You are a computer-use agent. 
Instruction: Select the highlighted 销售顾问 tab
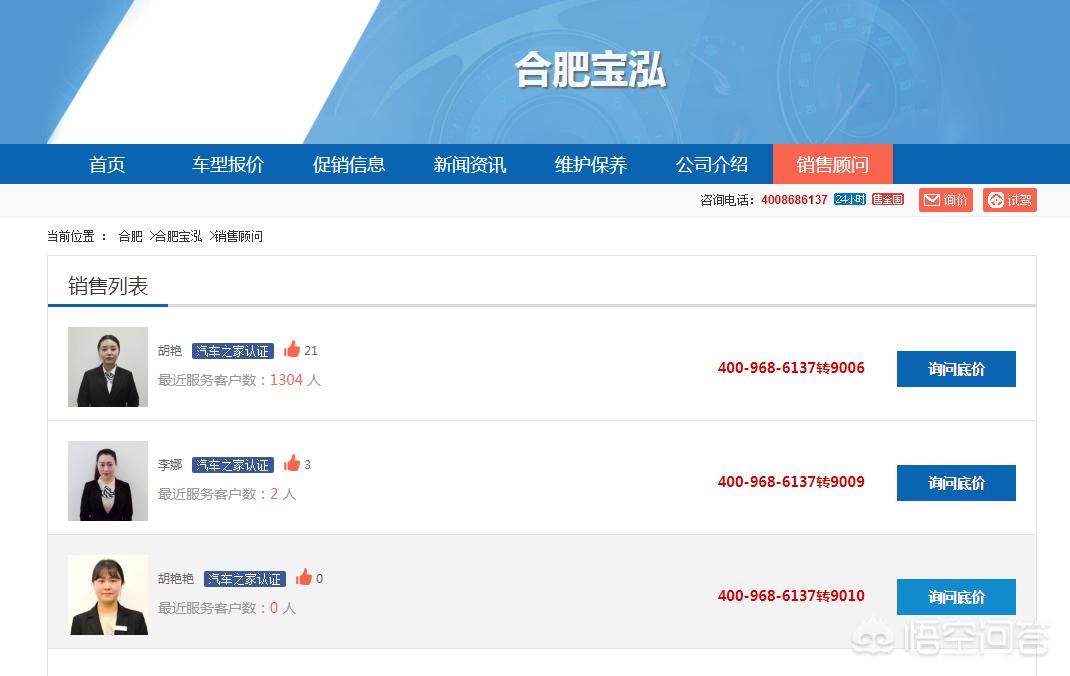pos(833,164)
